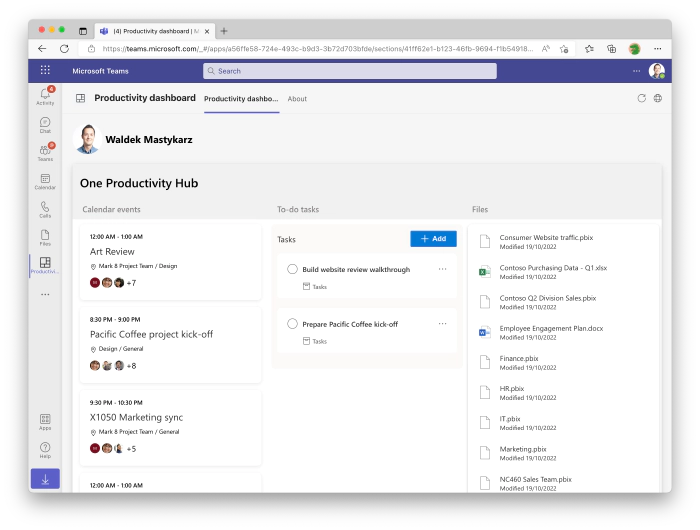
Task: Open Marketing.pbix file
Action: [523, 449]
